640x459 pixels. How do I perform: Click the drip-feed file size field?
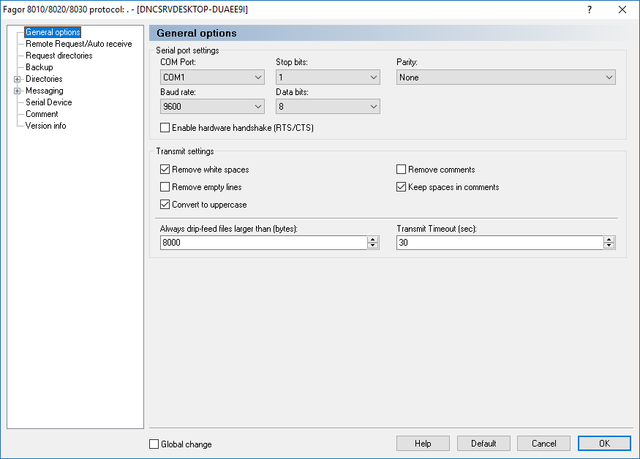point(264,242)
